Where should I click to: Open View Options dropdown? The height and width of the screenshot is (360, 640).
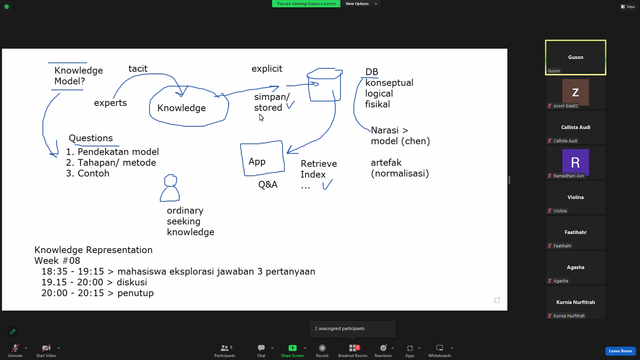tap(361, 4)
